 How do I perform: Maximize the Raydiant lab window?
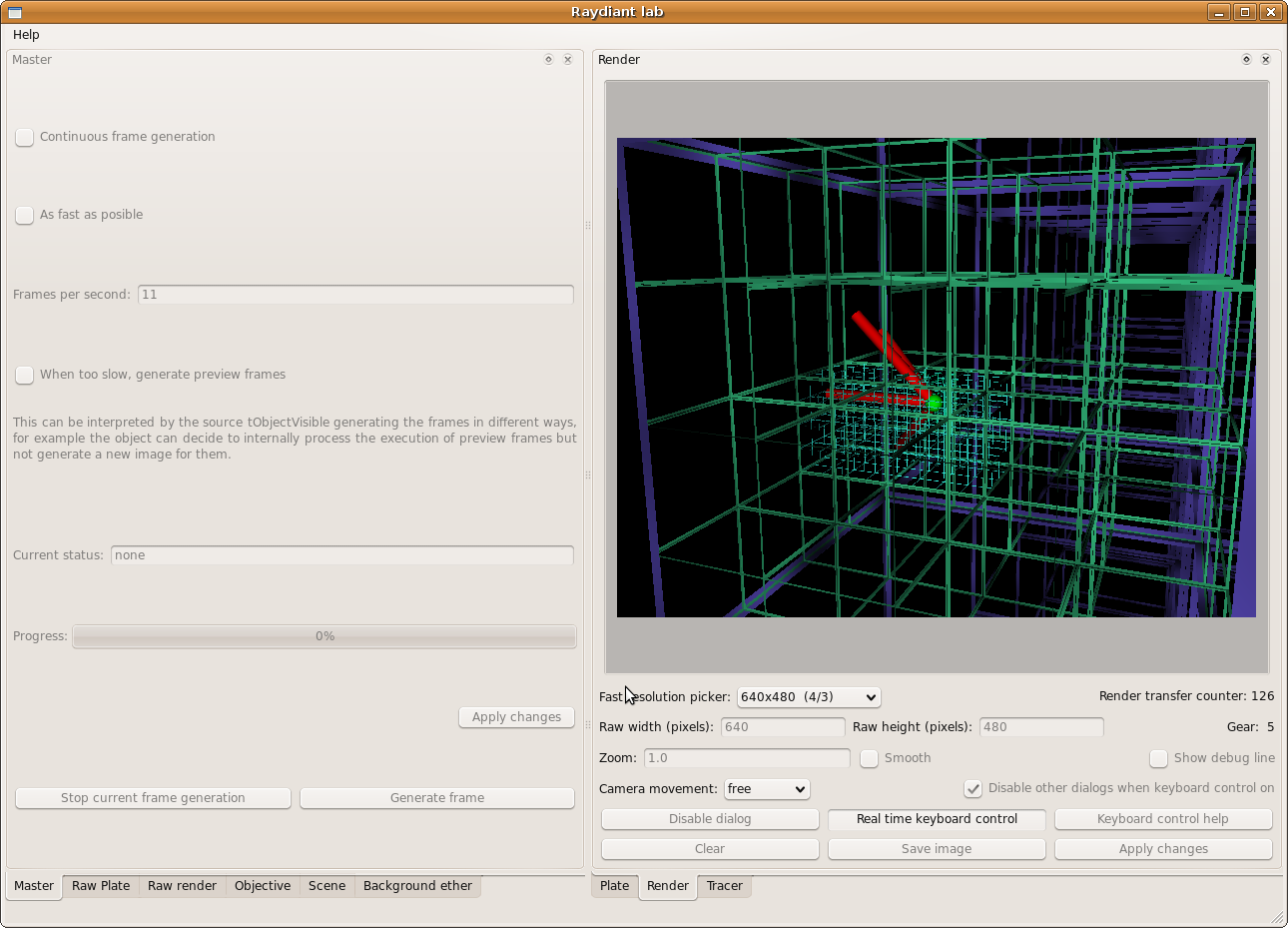click(1244, 12)
